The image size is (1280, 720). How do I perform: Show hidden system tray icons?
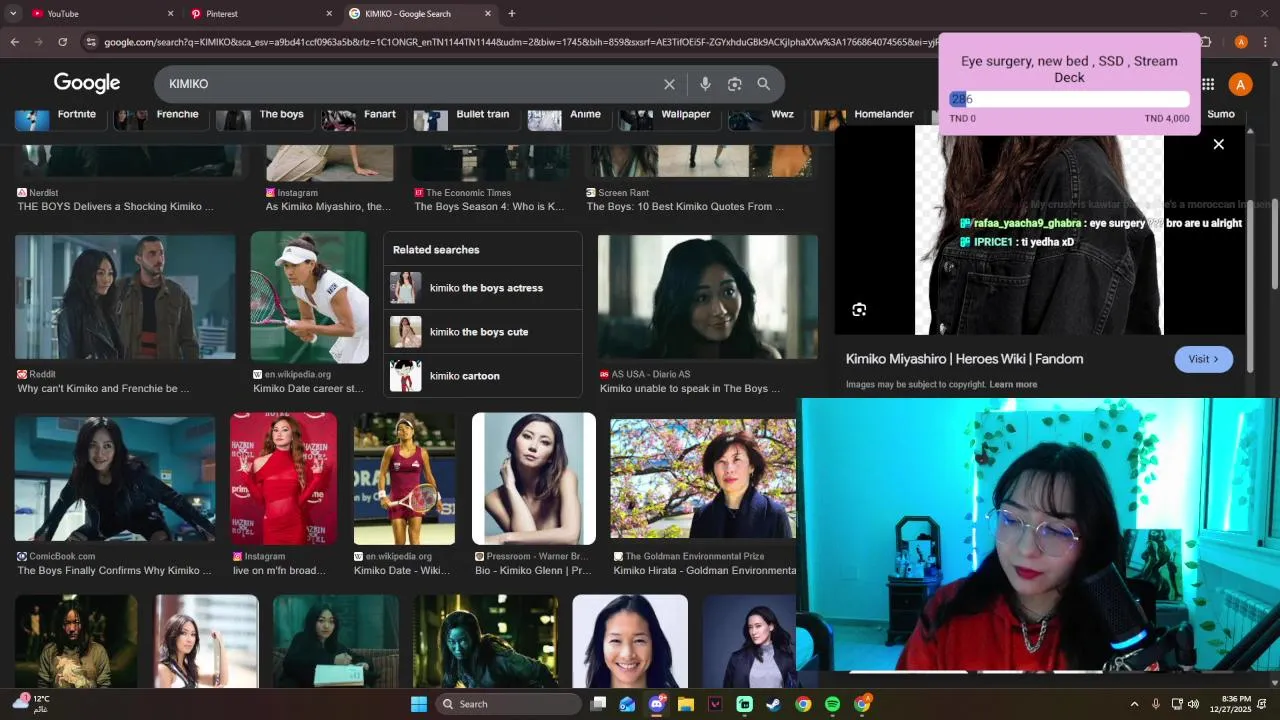(x=1134, y=704)
